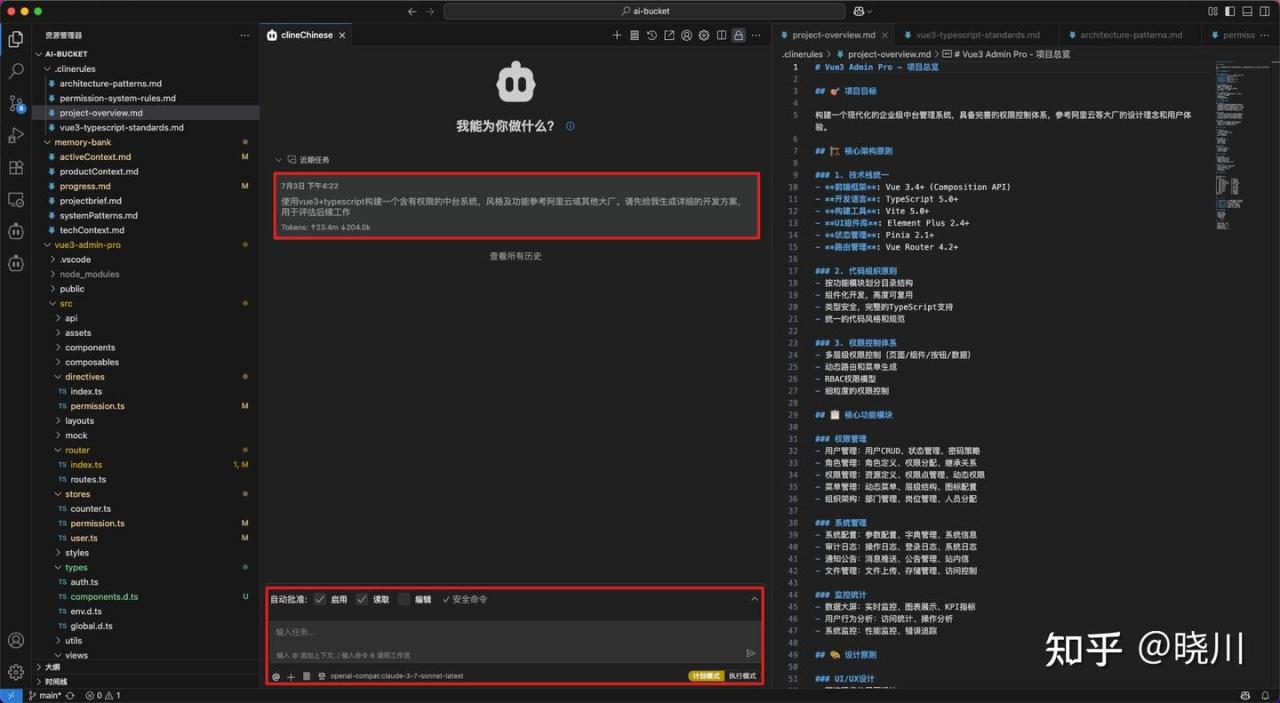Navigate forward with the title bar arrow
The width and height of the screenshot is (1280, 703).
click(430, 11)
